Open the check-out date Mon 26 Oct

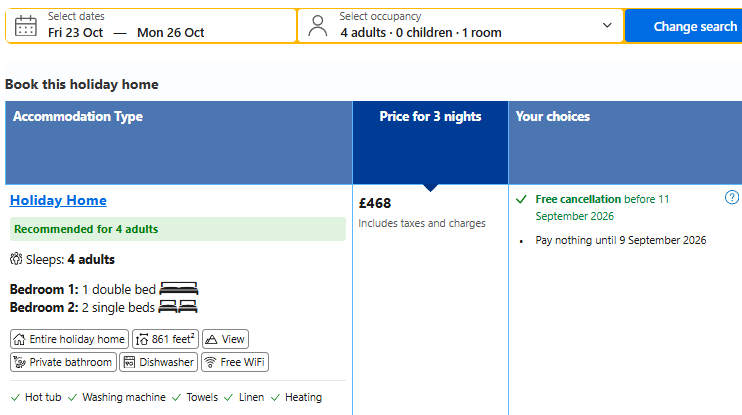click(170, 33)
